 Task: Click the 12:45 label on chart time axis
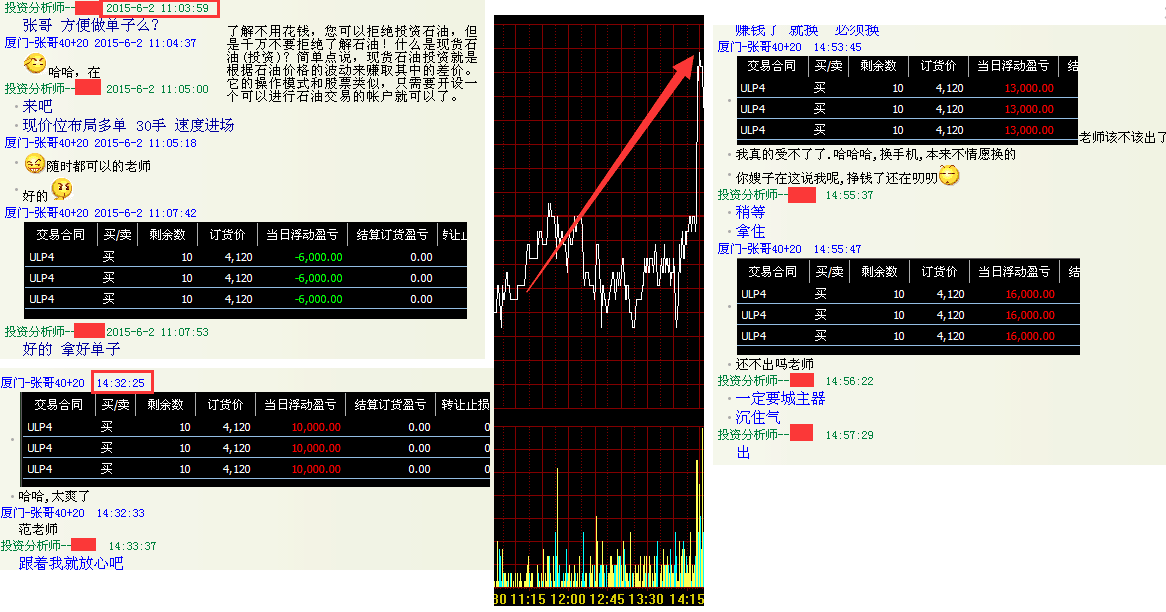(x=607, y=599)
